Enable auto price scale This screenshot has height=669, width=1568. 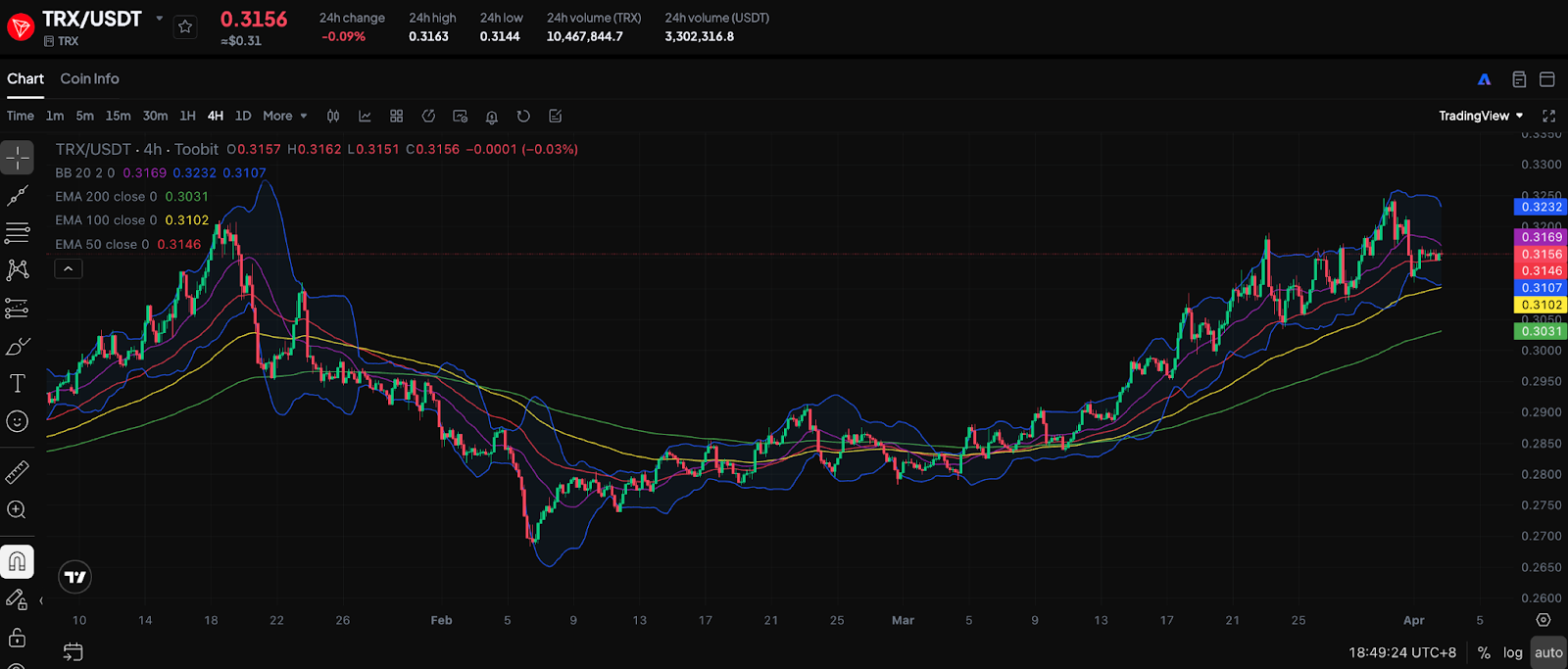[1548, 652]
